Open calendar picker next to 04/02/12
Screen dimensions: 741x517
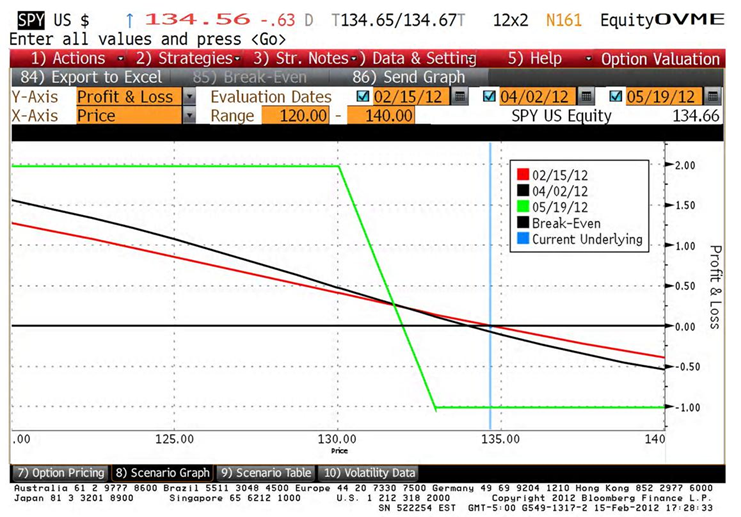586,96
